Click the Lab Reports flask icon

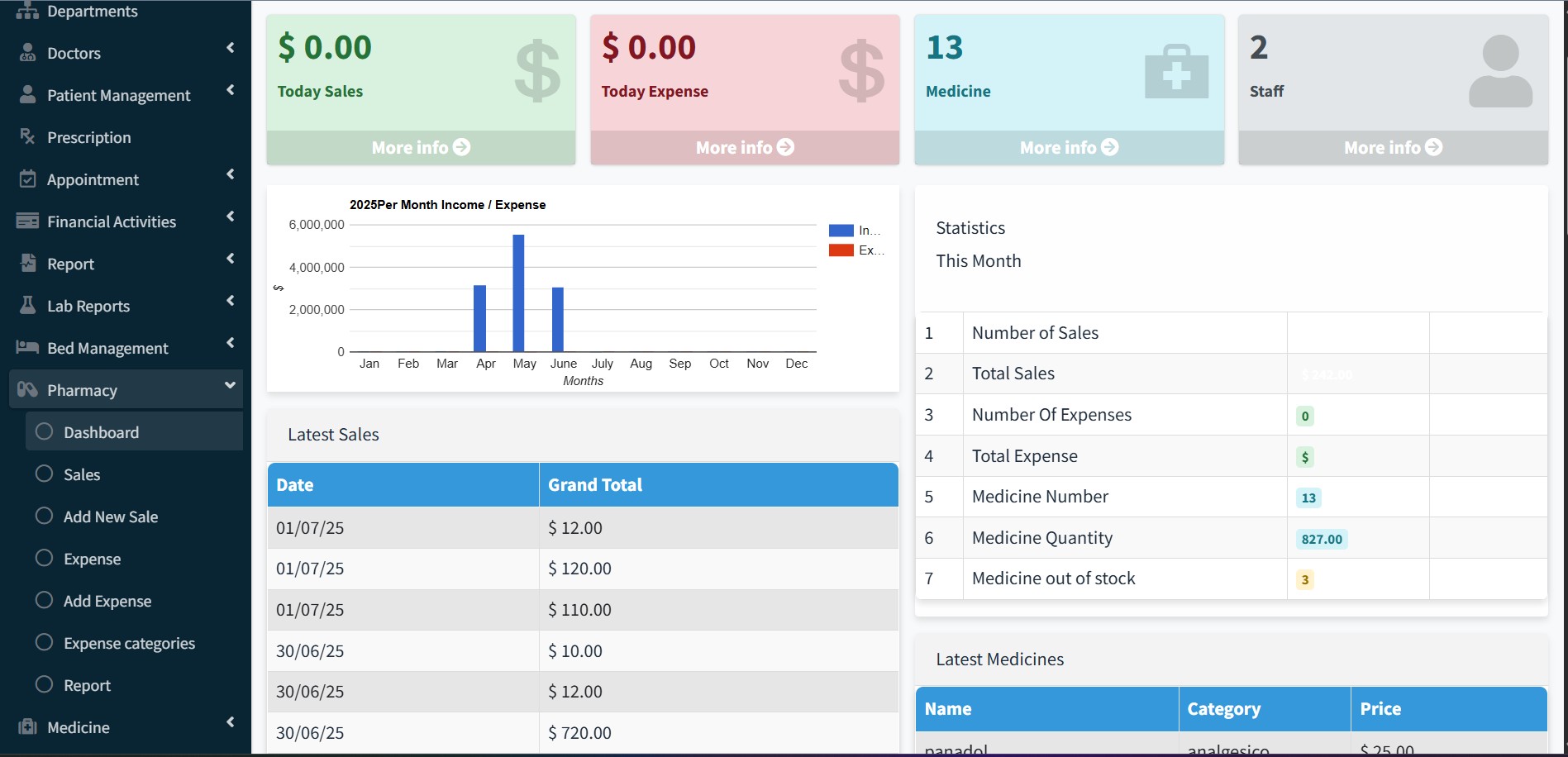pyautogui.click(x=27, y=306)
